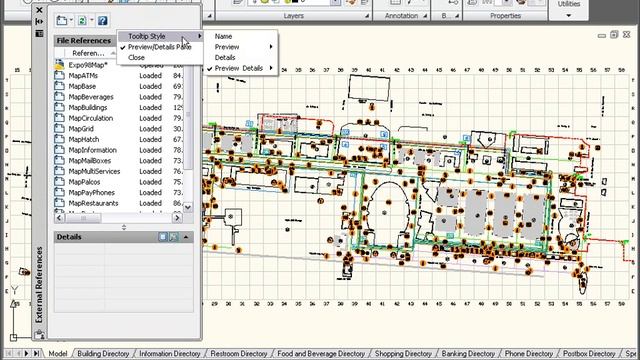Select the MapHatch reference icon

click(60, 139)
